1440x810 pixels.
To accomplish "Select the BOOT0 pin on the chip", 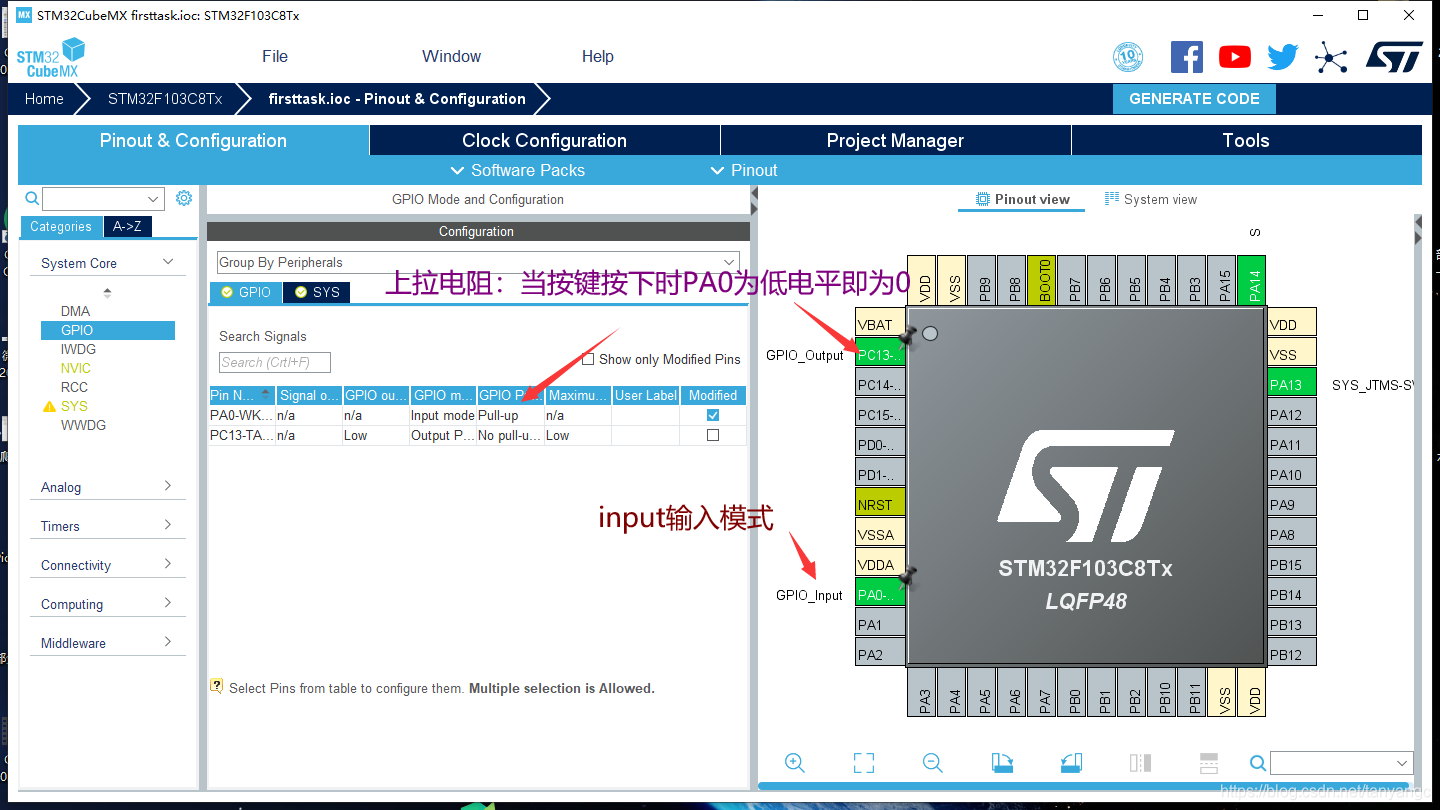I will click(x=1042, y=280).
